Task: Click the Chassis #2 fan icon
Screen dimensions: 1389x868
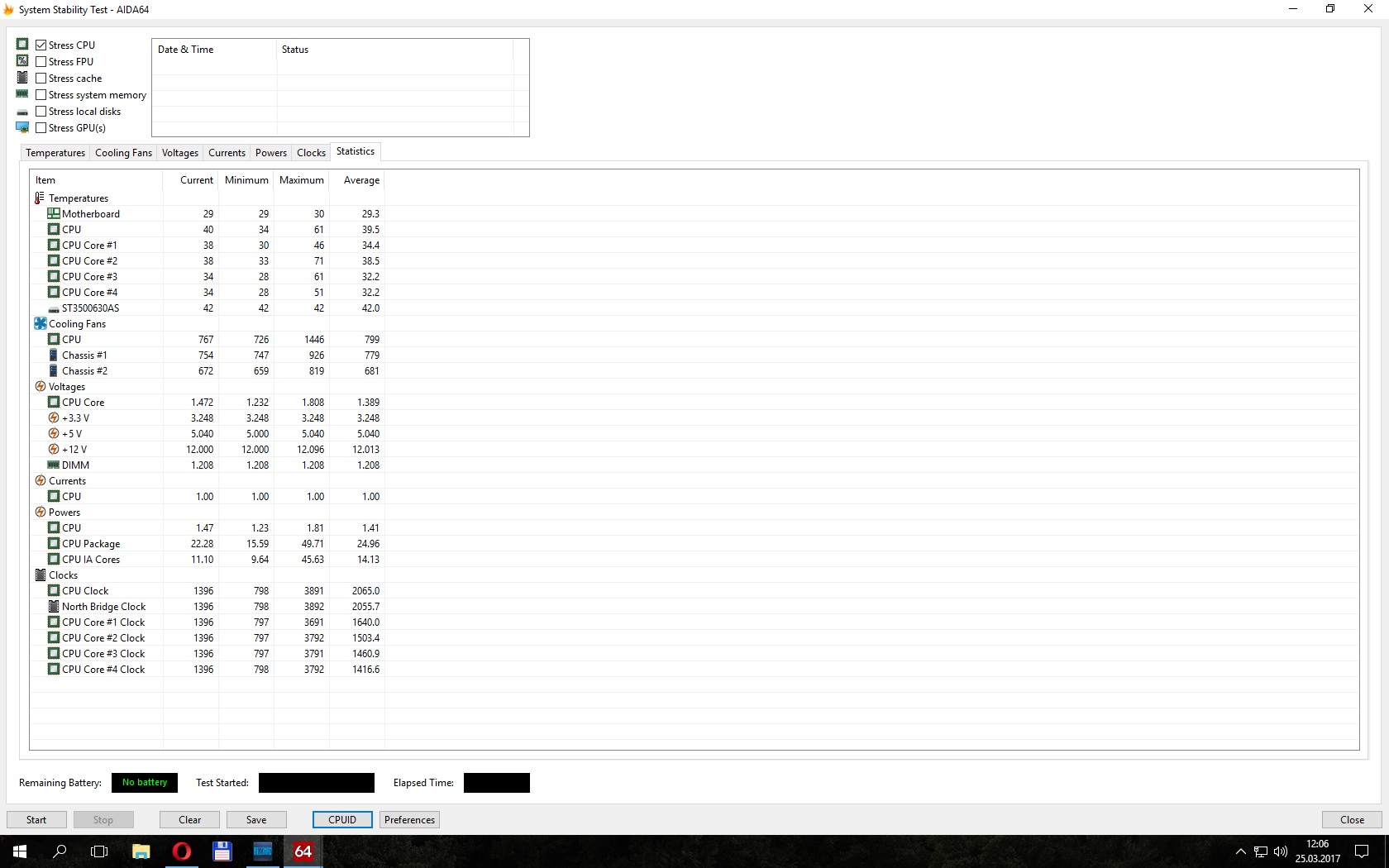Action: [53, 371]
